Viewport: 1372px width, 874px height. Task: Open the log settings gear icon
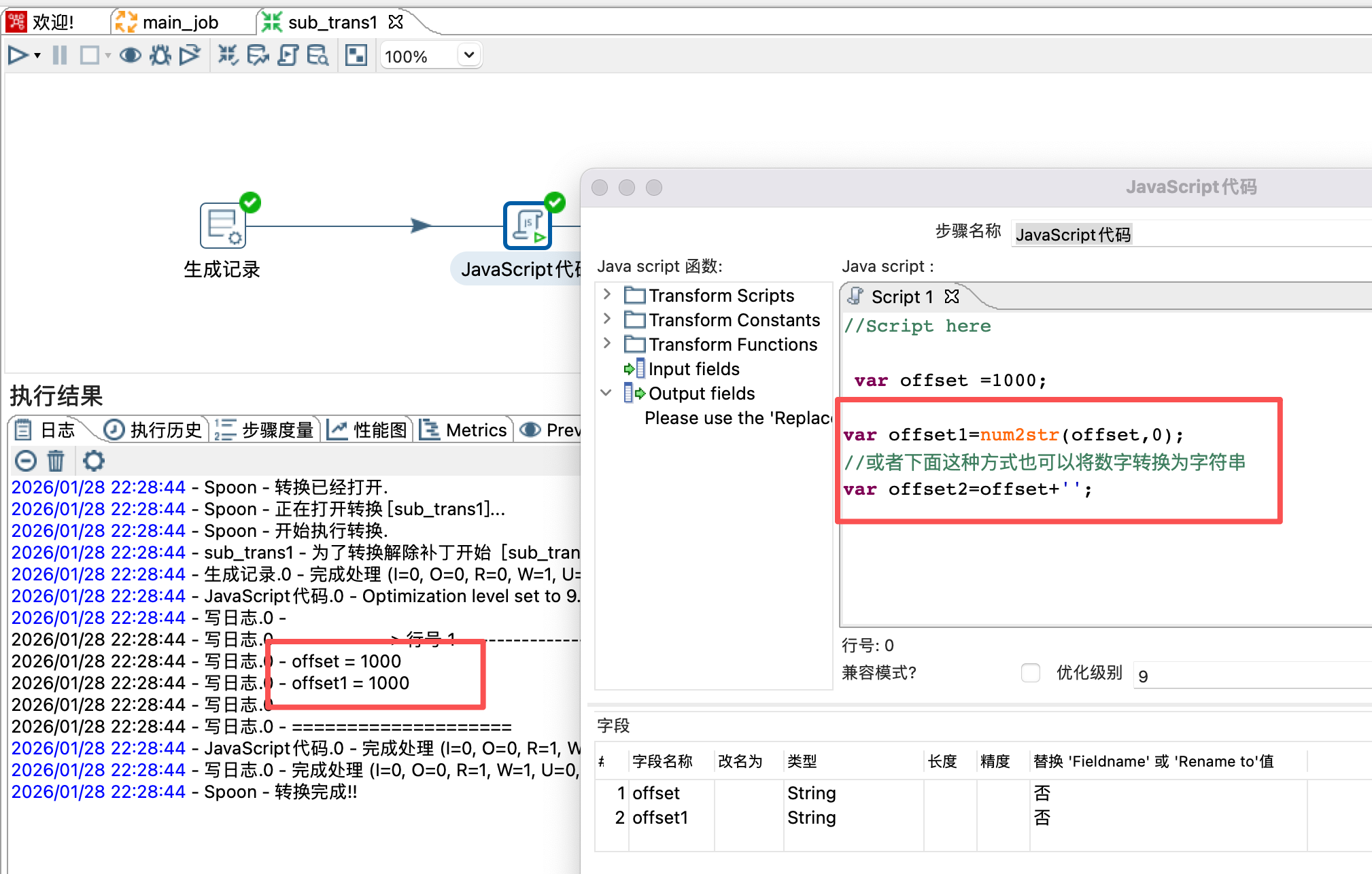pyautogui.click(x=93, y=461)
